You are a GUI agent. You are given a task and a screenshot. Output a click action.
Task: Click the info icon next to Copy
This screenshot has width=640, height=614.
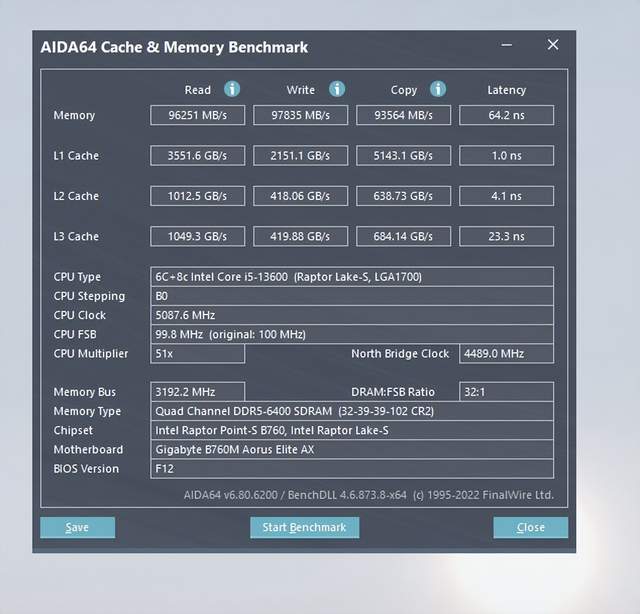coord(438,89)
